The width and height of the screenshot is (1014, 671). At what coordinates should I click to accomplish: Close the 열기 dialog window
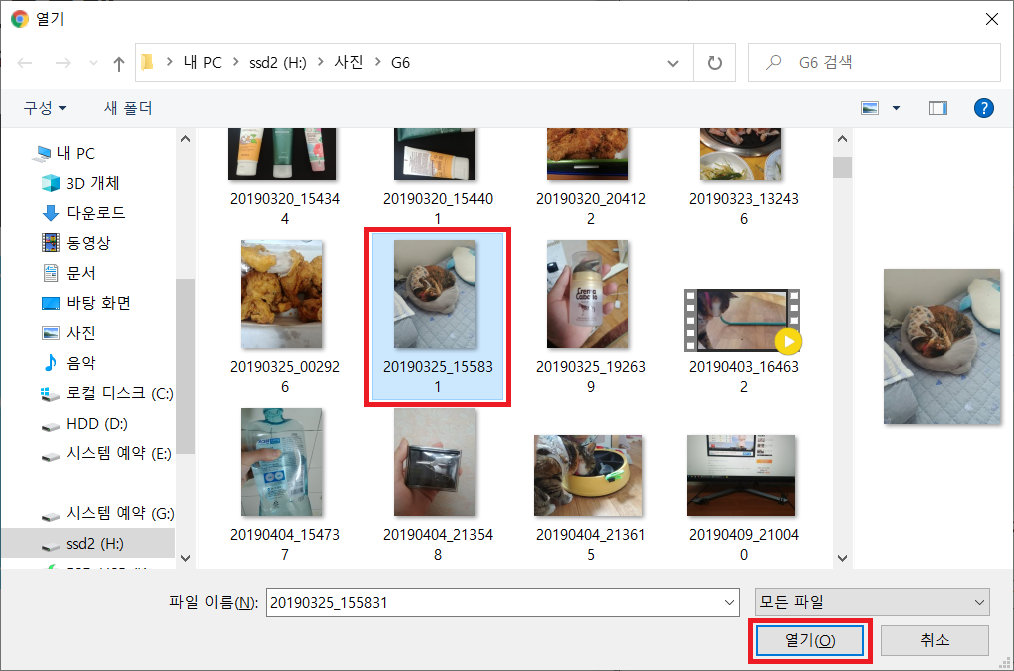pos(991,19)
